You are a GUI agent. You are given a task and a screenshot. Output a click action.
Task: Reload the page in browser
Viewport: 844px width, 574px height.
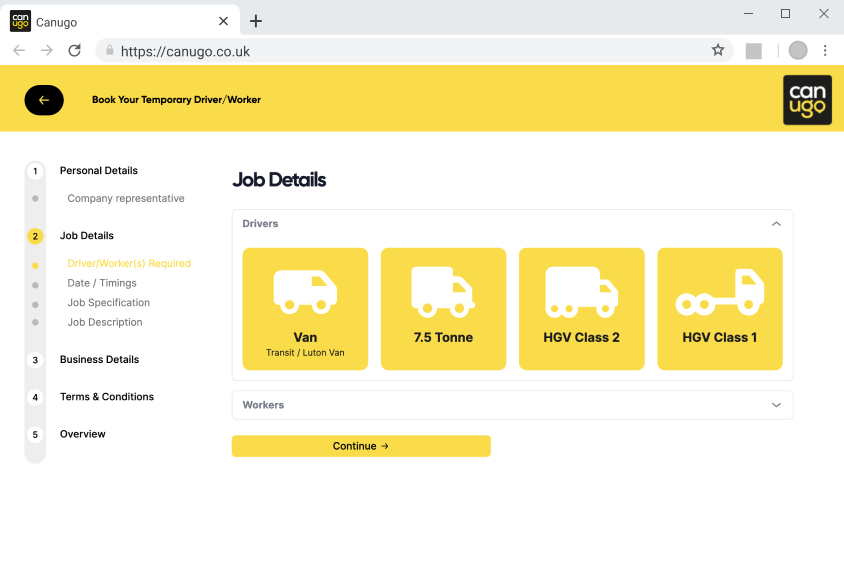coord(74,50)
